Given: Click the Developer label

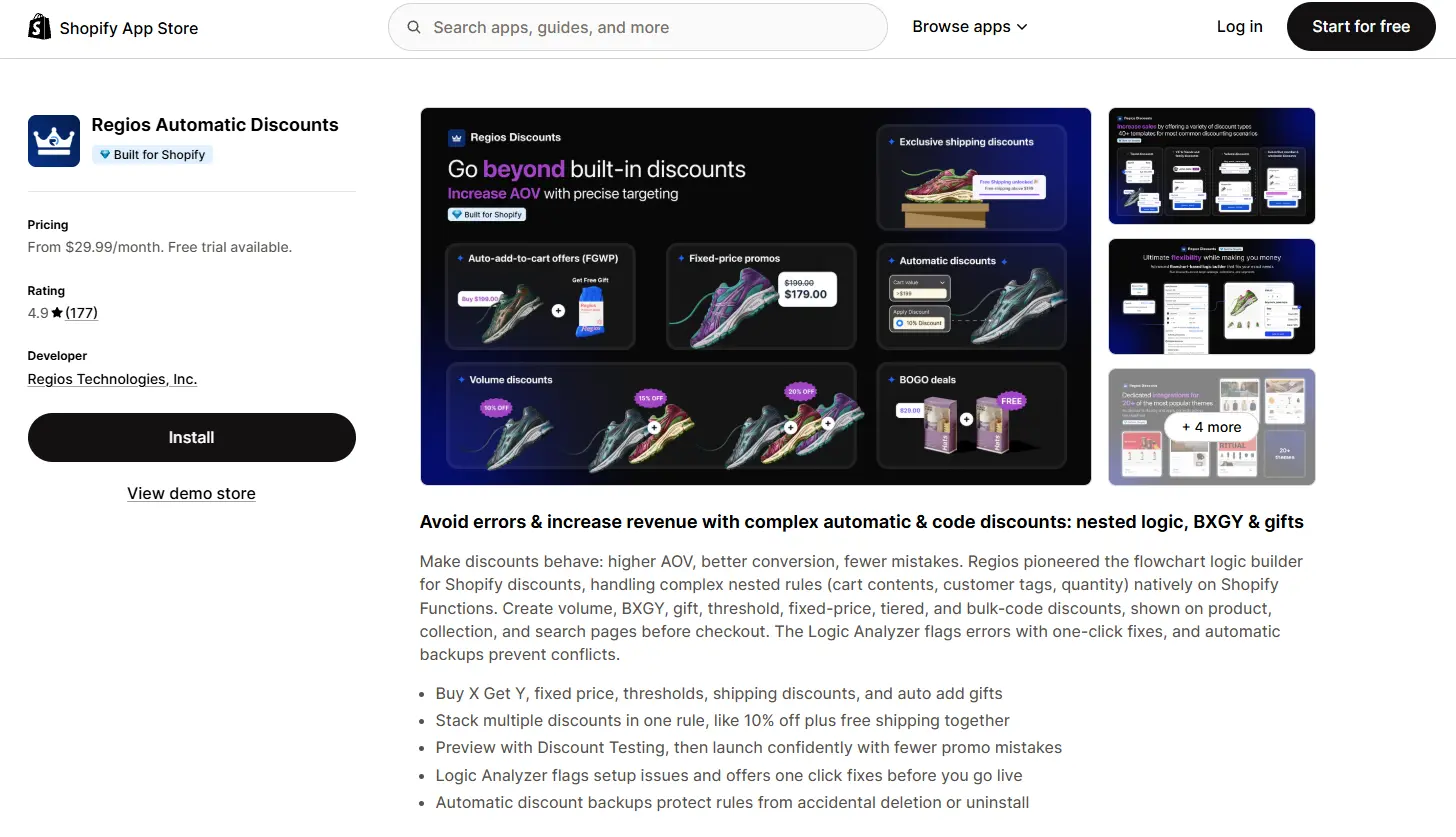Looking at the screenshot, I should click(x=57, y=356).
